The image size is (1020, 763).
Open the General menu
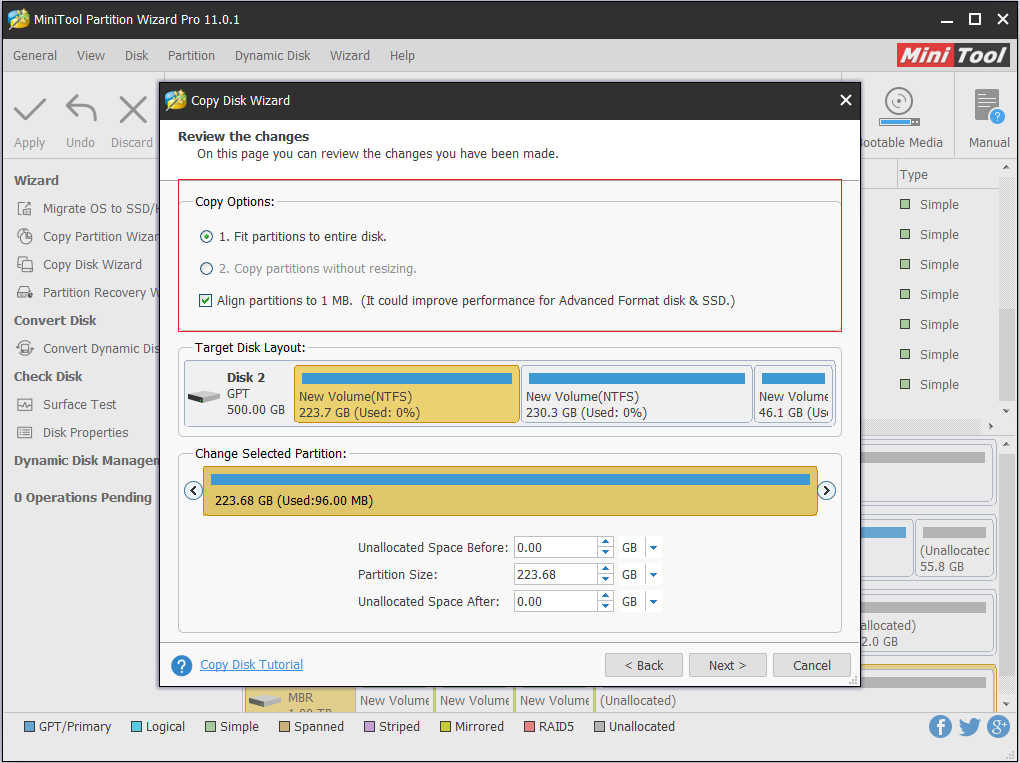(x=35, y=55)
